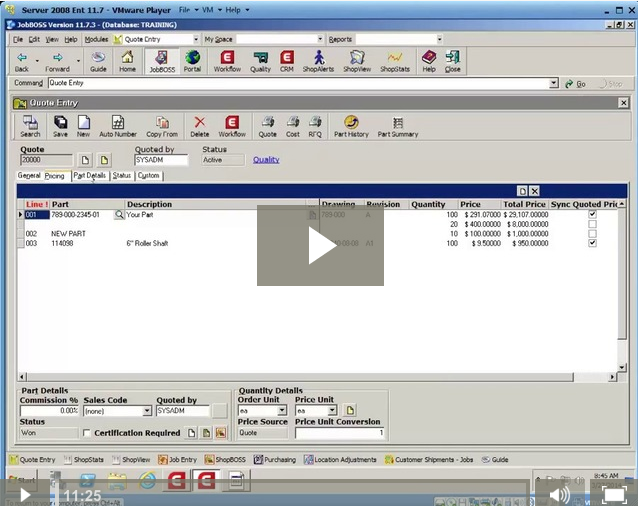
Task: Open Location Adjustments shortcut
Action: (x=341, y=460)
